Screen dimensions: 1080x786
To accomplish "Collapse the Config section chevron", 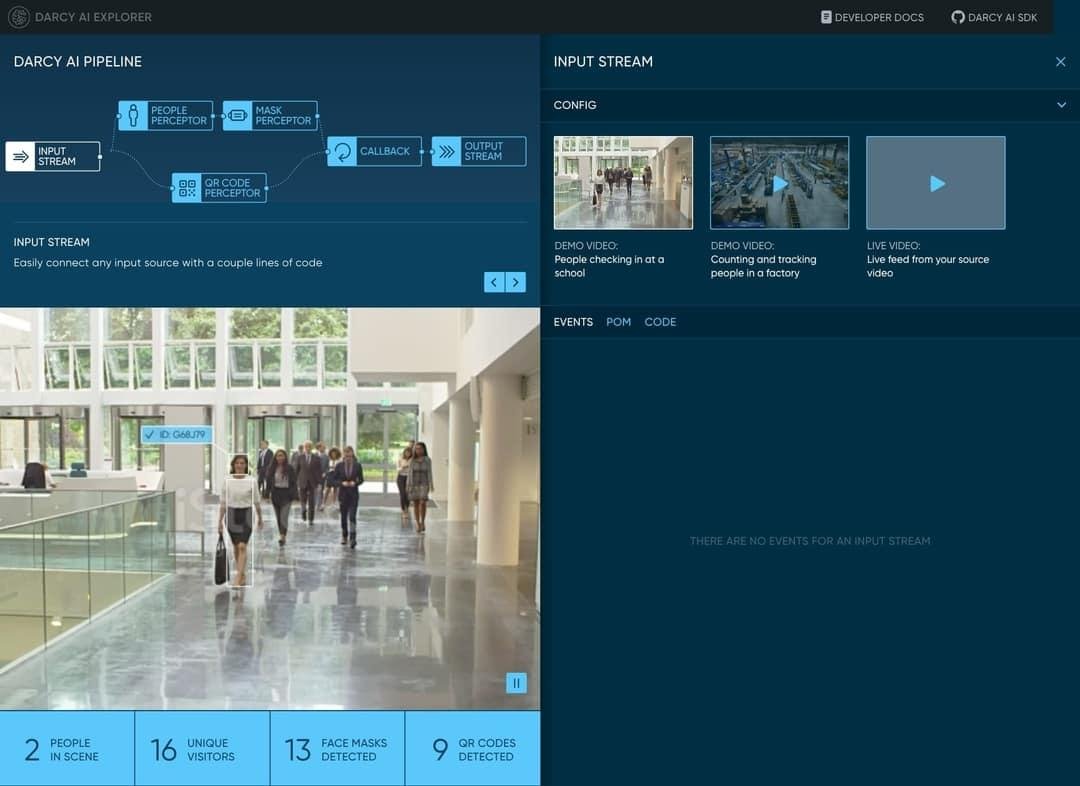I will pos(1061,105).
